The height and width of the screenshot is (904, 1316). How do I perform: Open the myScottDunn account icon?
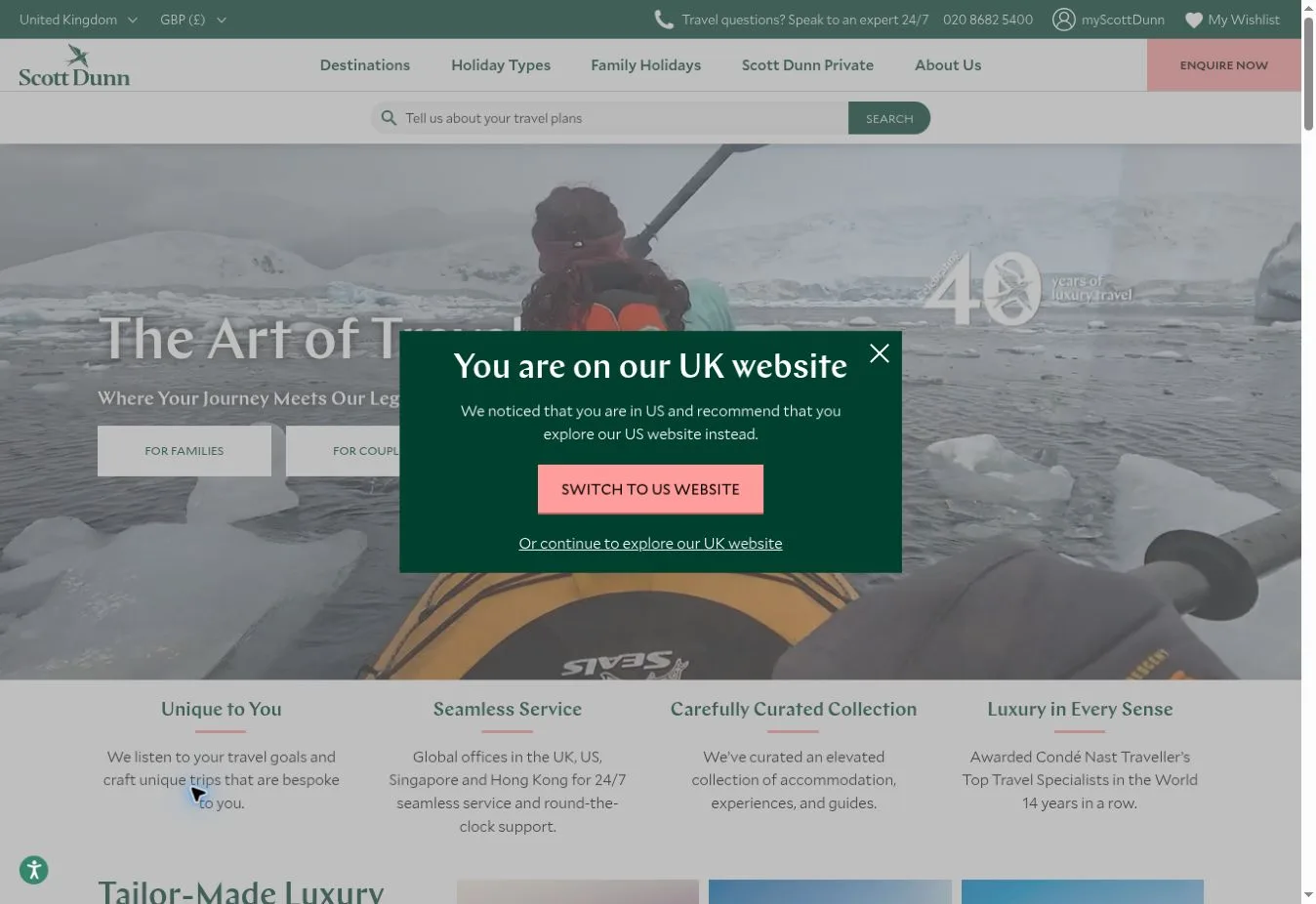click(x=1063, y=20)
